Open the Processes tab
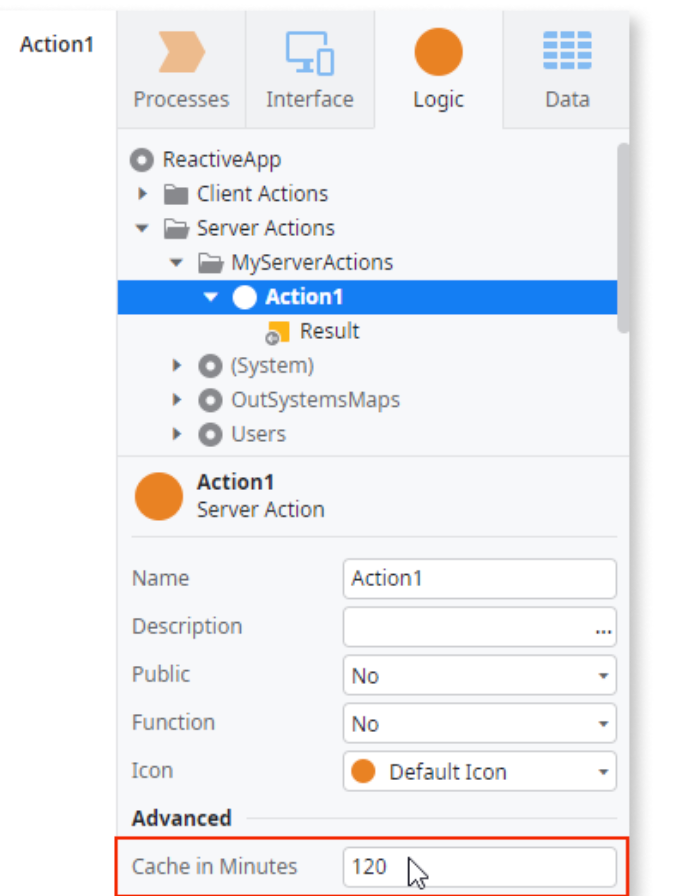Viewport: 678px width, 896px height. tap(181, 69)
